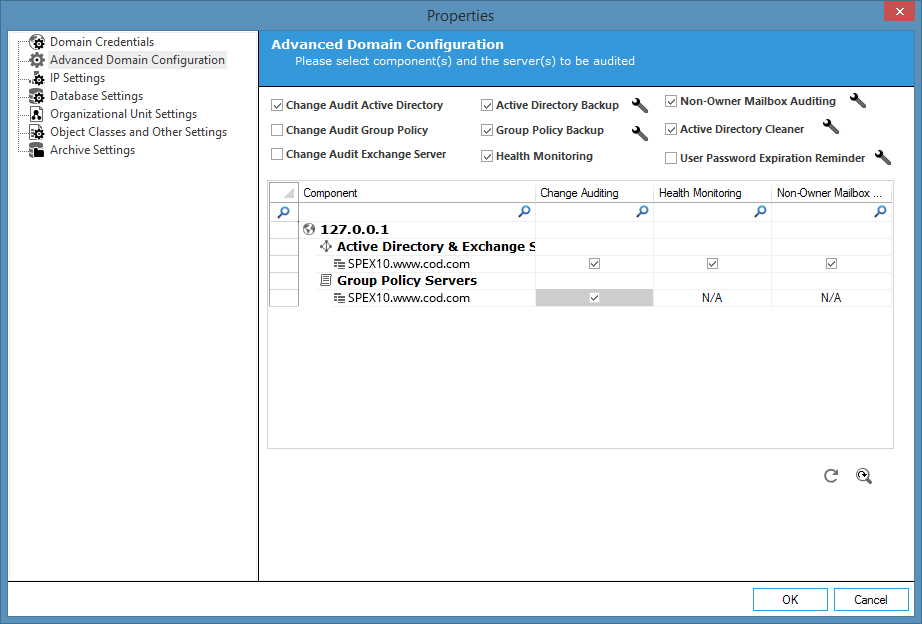Enable Change Audit Exchange Server
This screenshot has height=624, width=922.
277,154
